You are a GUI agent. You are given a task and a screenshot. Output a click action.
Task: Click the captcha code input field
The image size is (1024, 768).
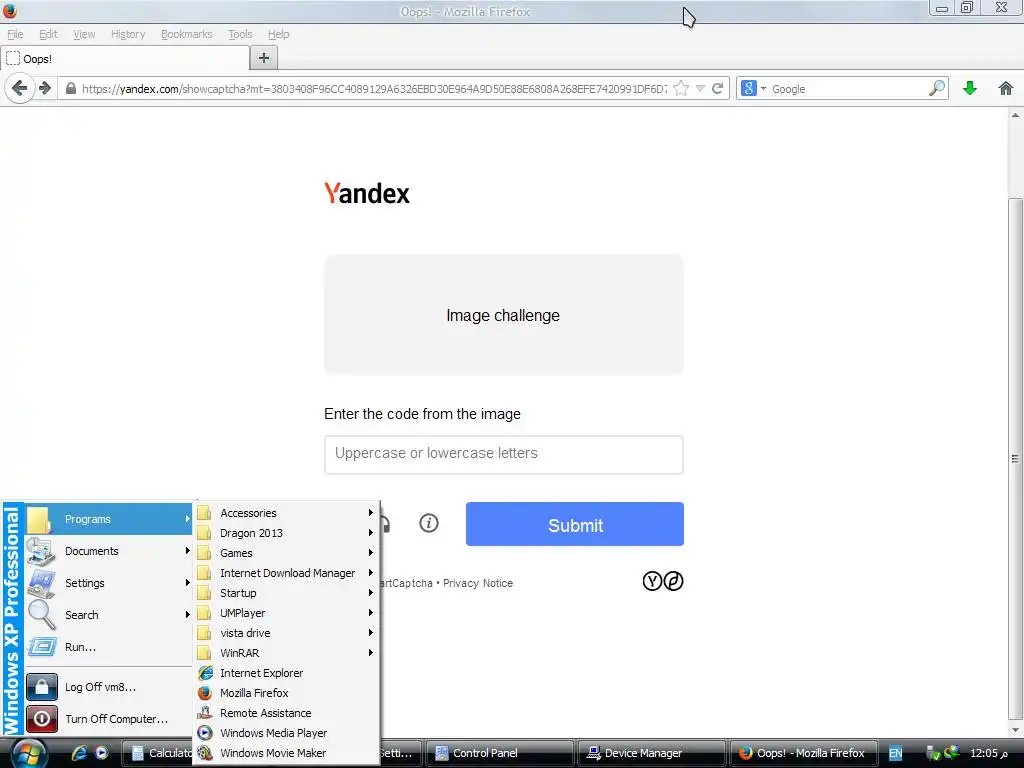(x=504, y=455)
